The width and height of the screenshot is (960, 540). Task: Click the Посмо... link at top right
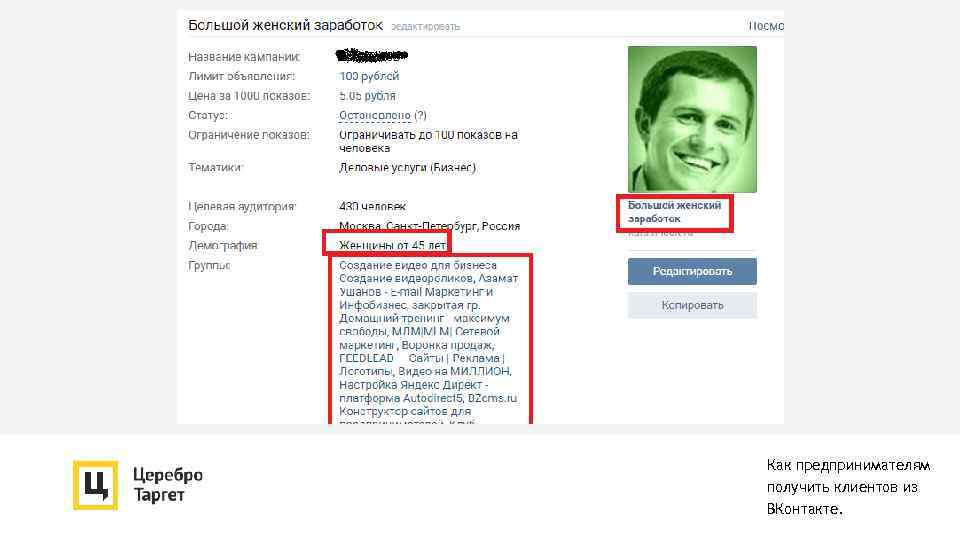coord(766,26)
